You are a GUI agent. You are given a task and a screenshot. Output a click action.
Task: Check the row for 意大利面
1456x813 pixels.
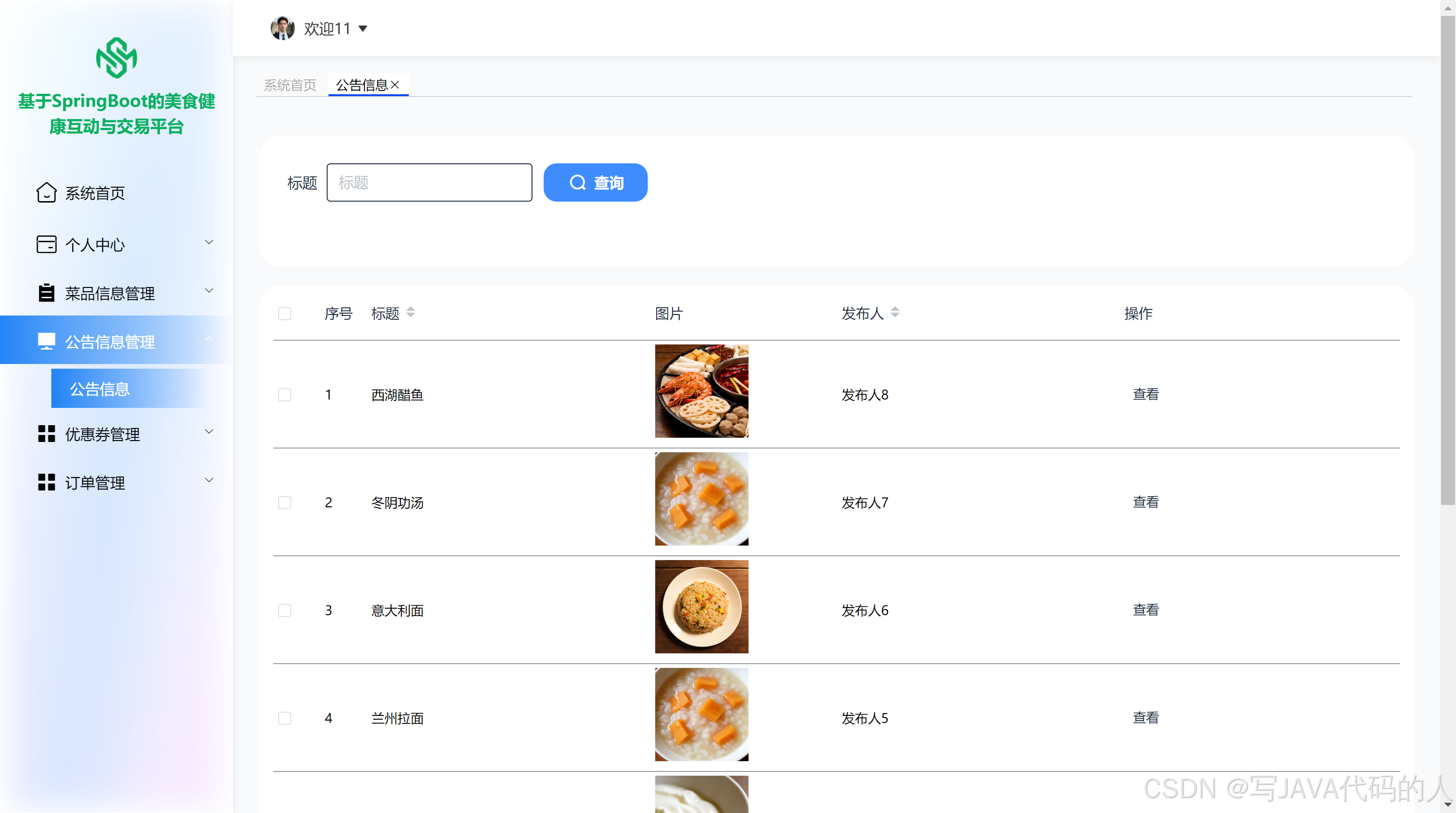pos(285,610)
